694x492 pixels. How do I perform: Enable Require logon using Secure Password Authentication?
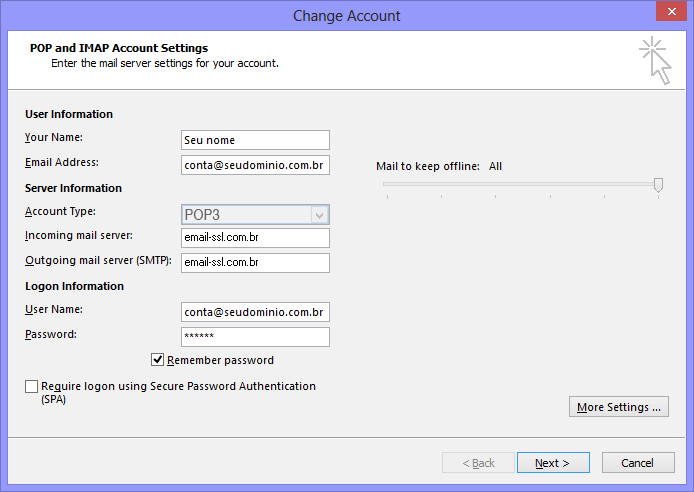(x=31, y=386)
